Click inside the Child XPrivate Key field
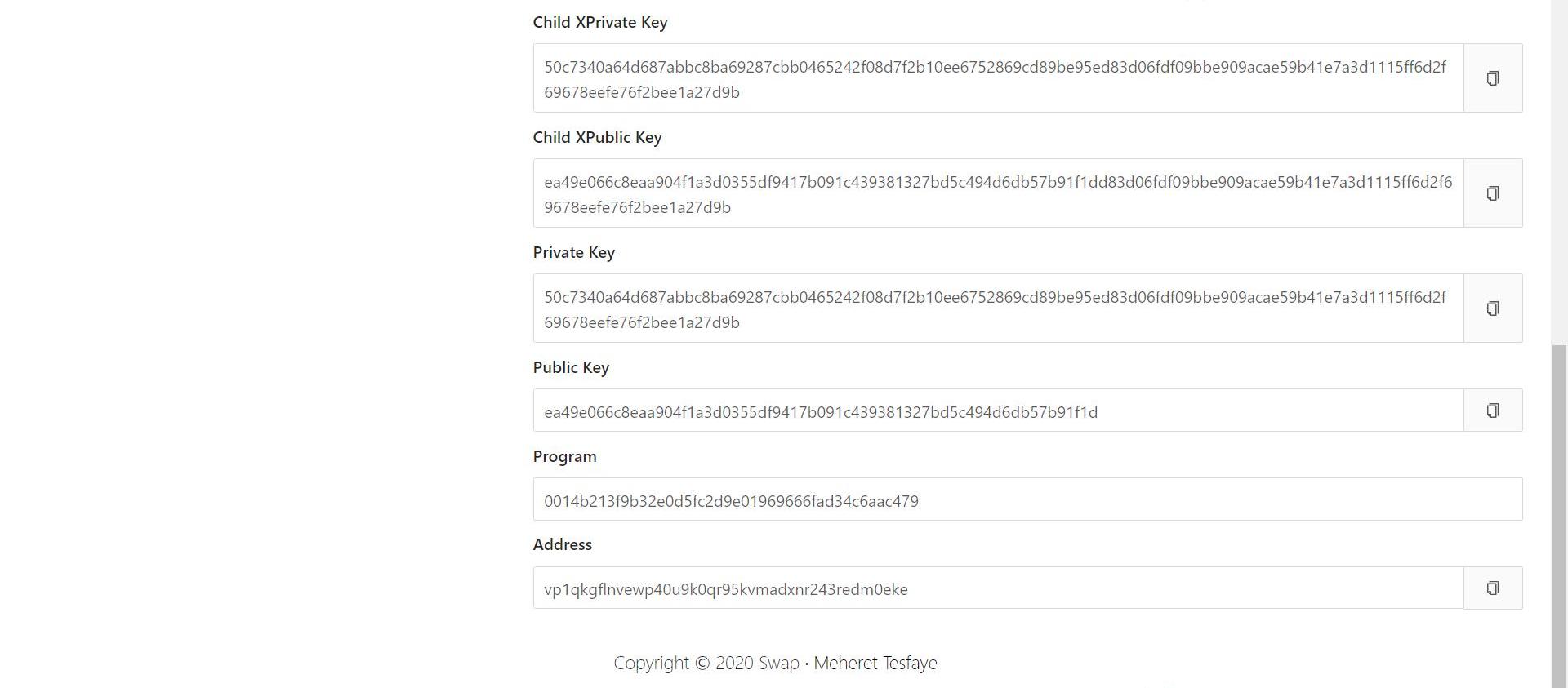 [998, 78]
